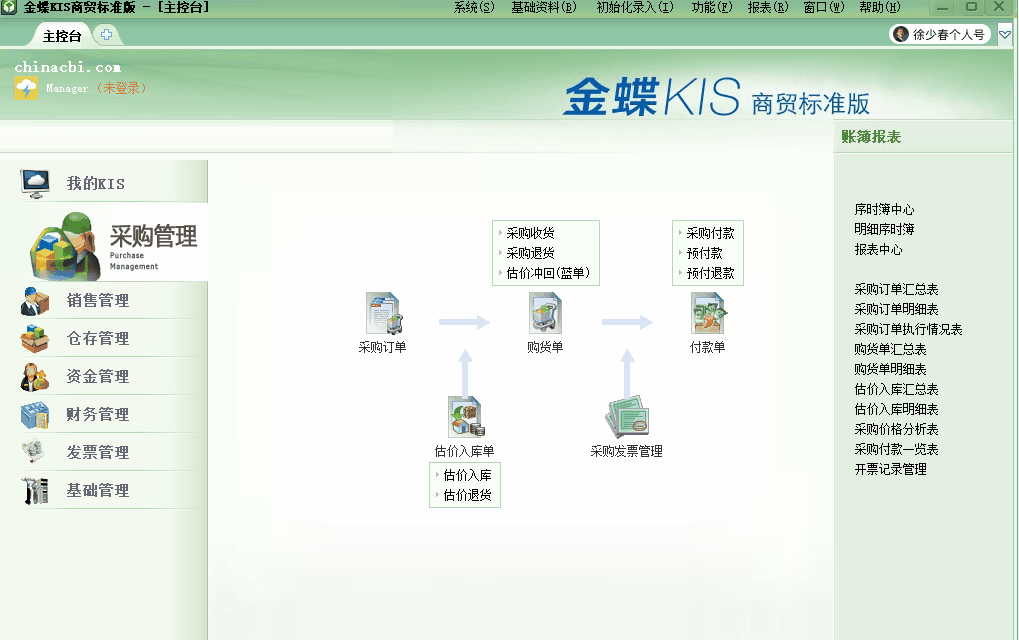Click the 我的KIS sidebar icon
1019x640 pixels.
click(x=34, y=180)
